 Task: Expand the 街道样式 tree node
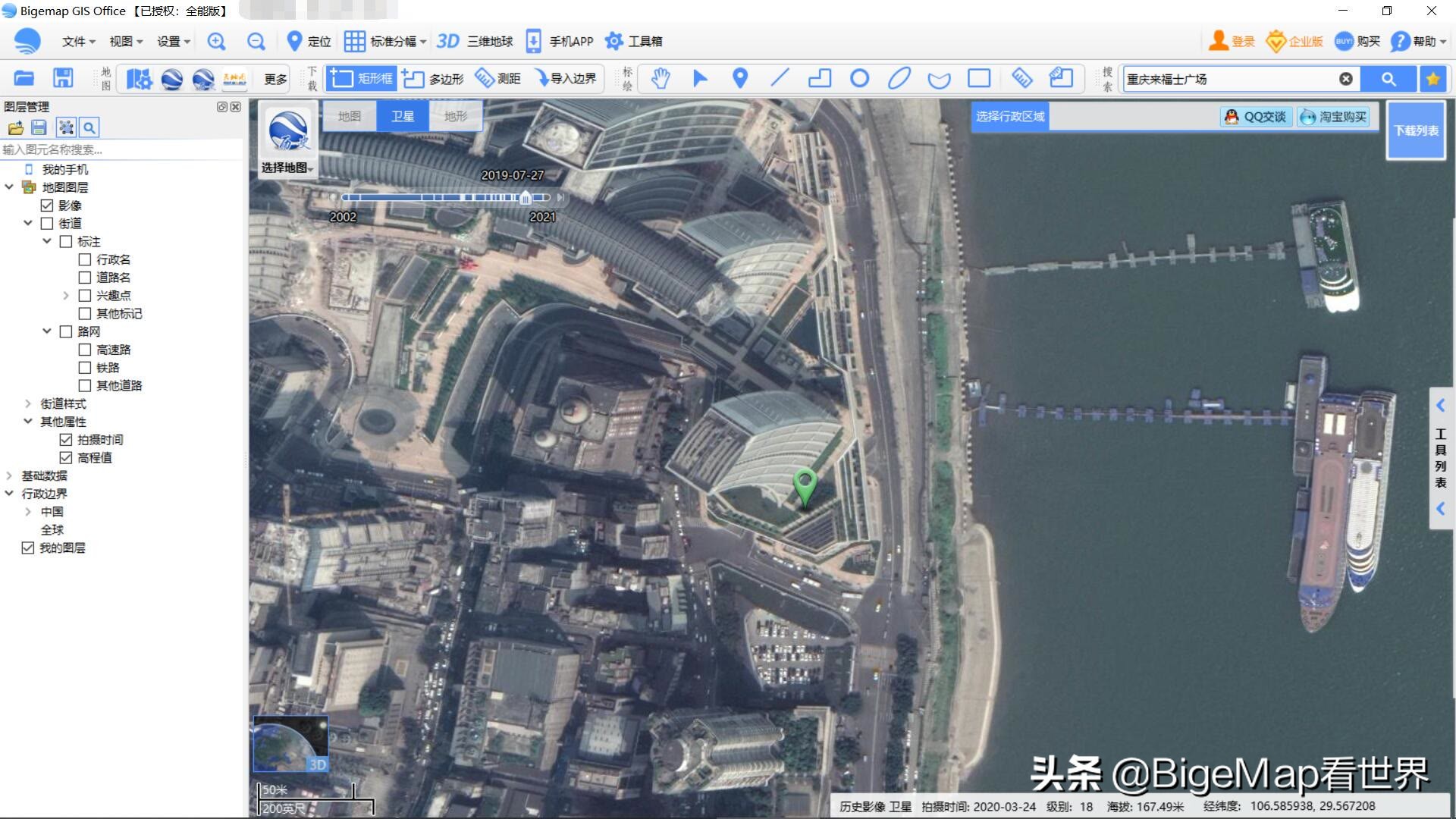pos(28,403)
